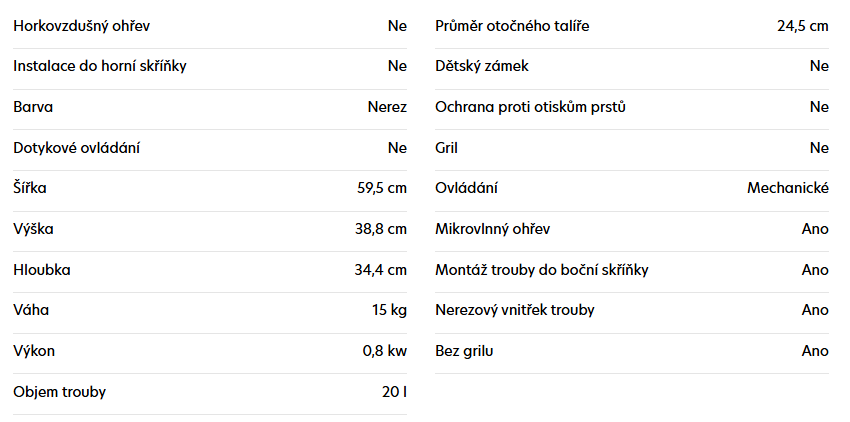Click the 'Nerez' value for Barva

(387, 107)
